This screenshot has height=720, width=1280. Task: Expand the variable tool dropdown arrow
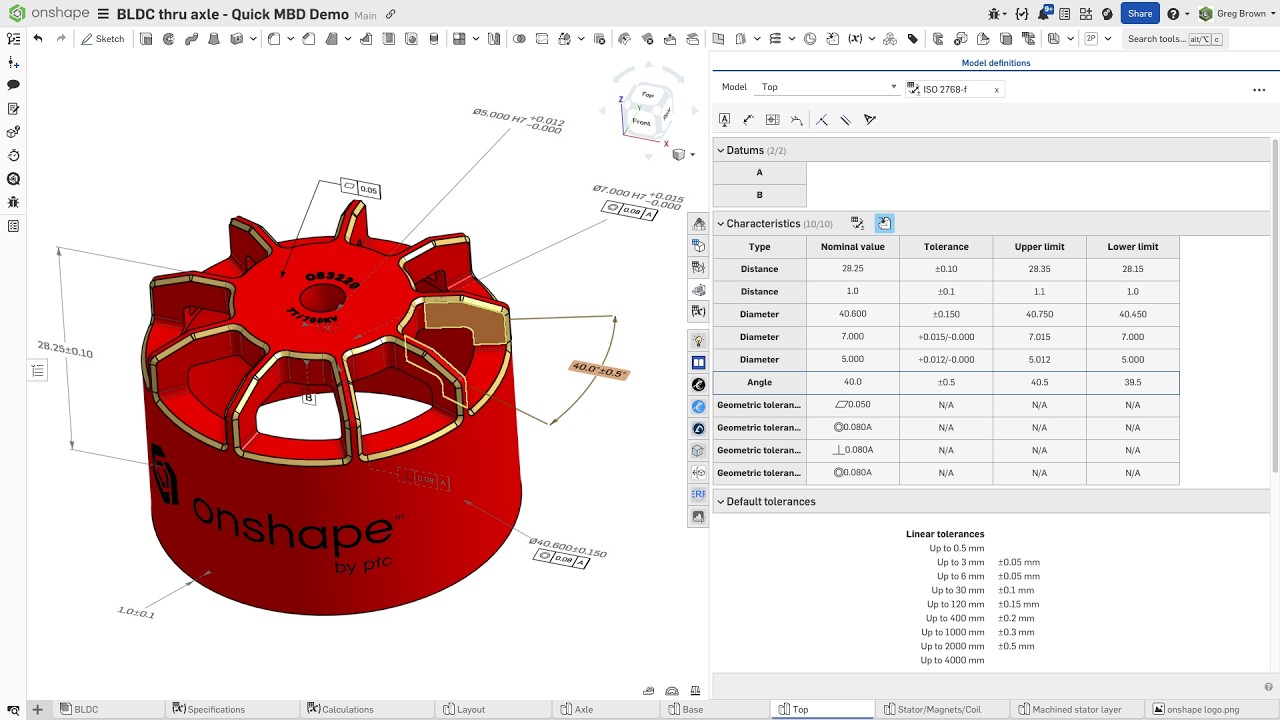[871, 39]
